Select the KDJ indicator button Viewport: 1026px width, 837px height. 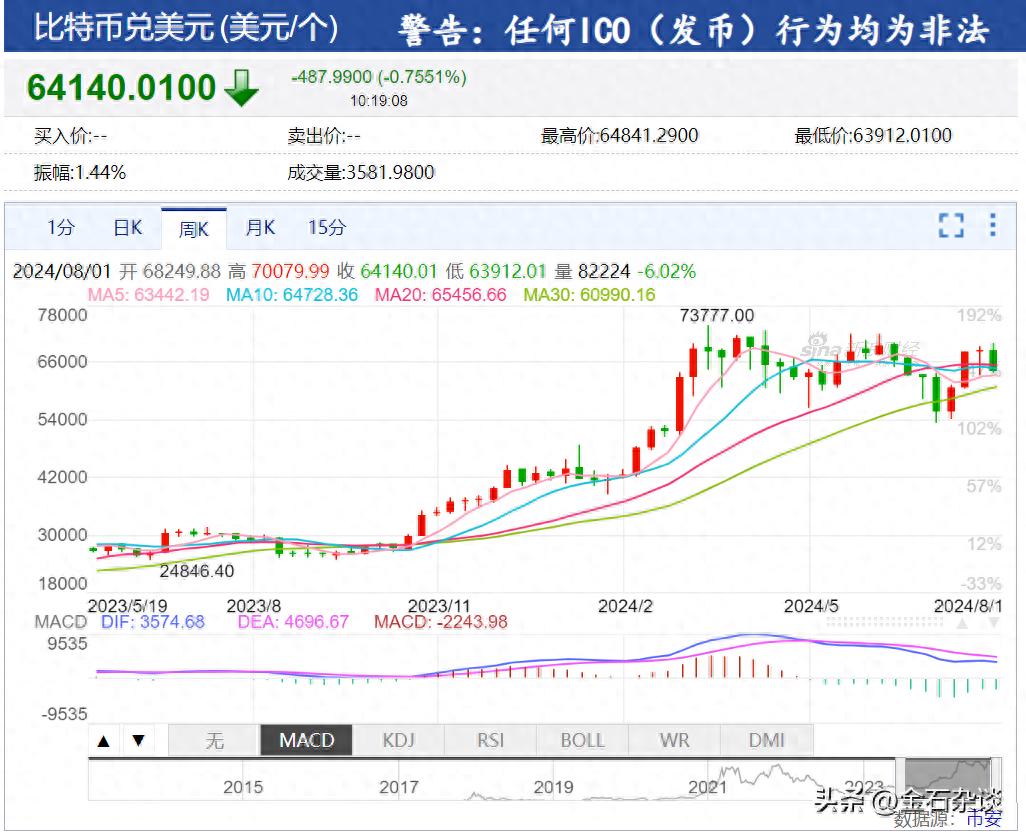pos(398,740)
